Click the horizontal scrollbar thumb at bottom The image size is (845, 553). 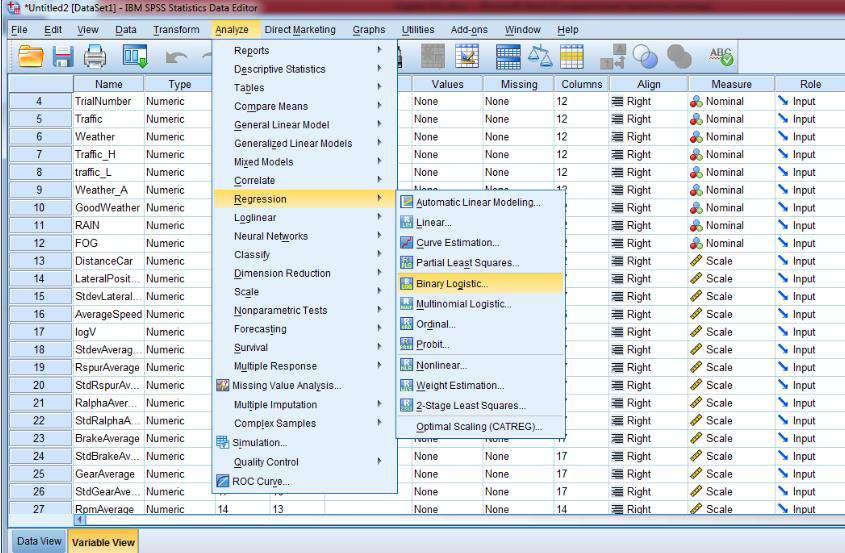coord(80,520)
